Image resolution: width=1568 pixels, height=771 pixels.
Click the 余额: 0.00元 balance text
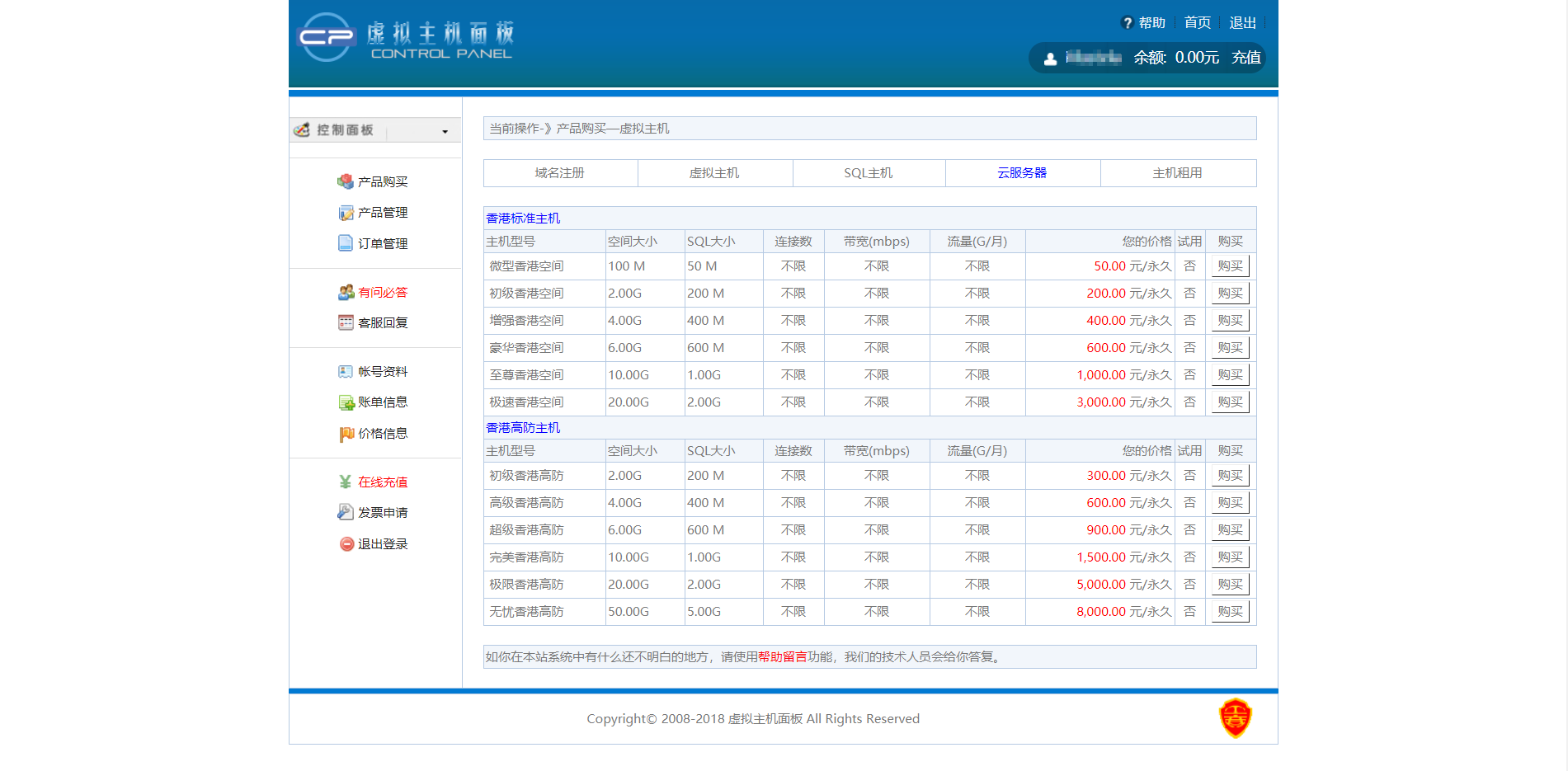(x=1176, y=58)
